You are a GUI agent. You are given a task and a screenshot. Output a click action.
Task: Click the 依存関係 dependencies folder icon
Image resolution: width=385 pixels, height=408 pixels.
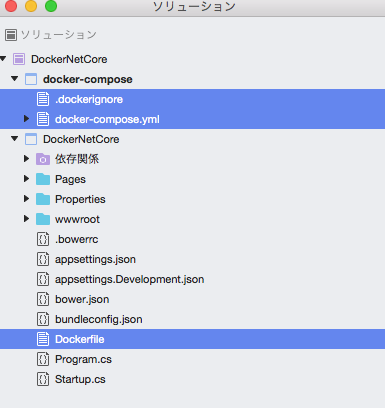(x=43, y=159)
